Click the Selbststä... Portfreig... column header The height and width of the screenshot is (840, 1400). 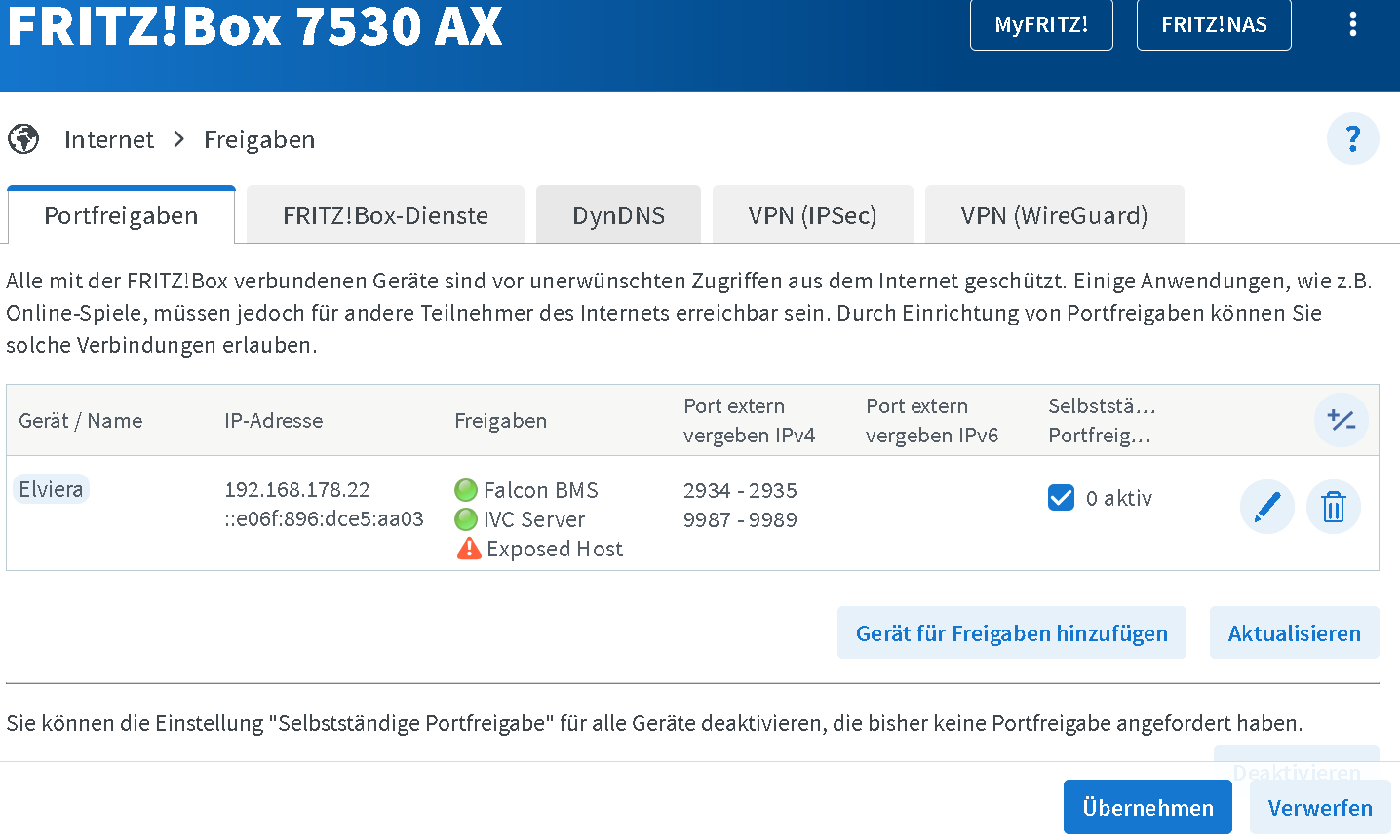1102,421
